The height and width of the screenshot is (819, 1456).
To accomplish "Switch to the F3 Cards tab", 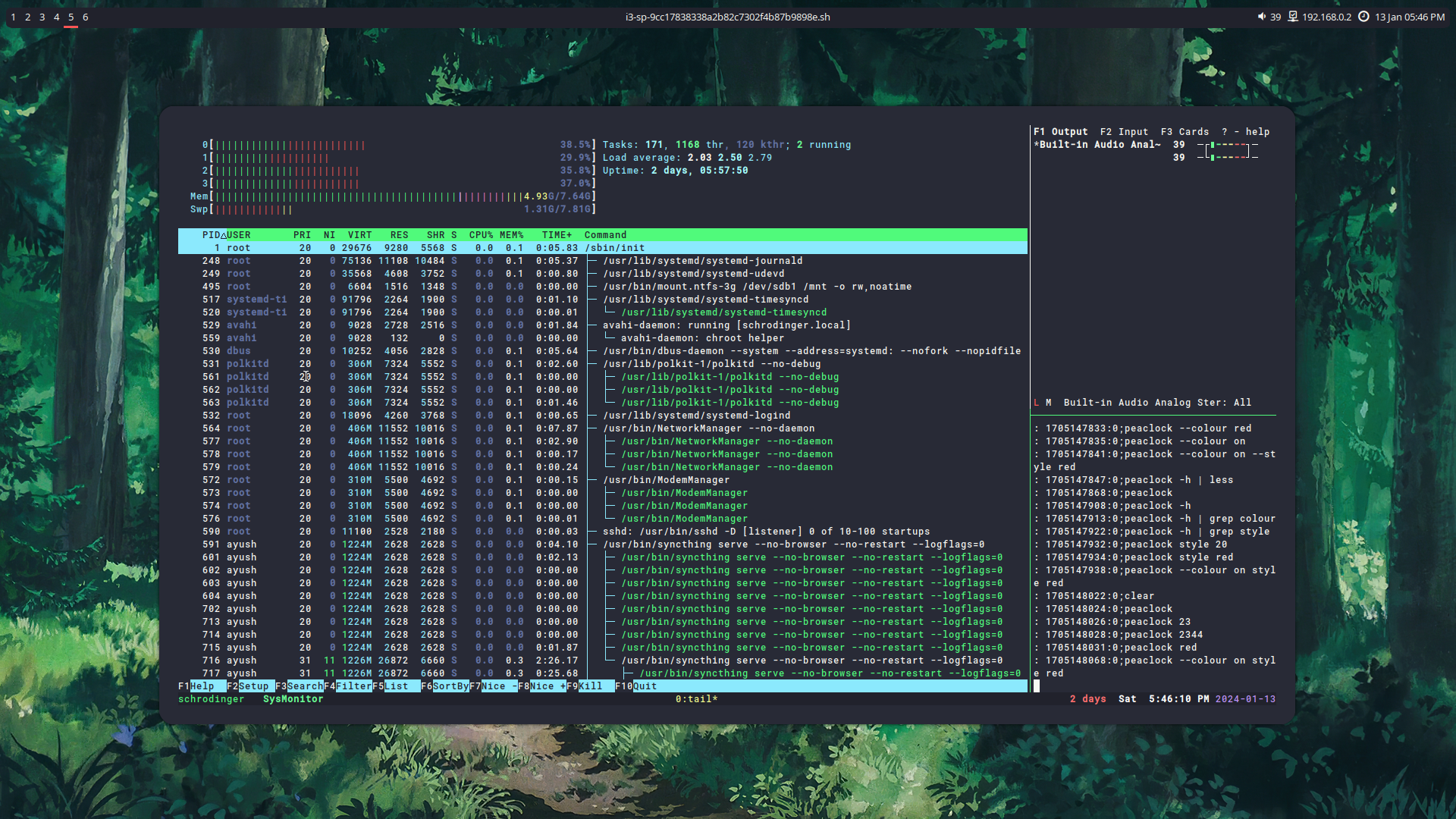I will point(1185,132).
